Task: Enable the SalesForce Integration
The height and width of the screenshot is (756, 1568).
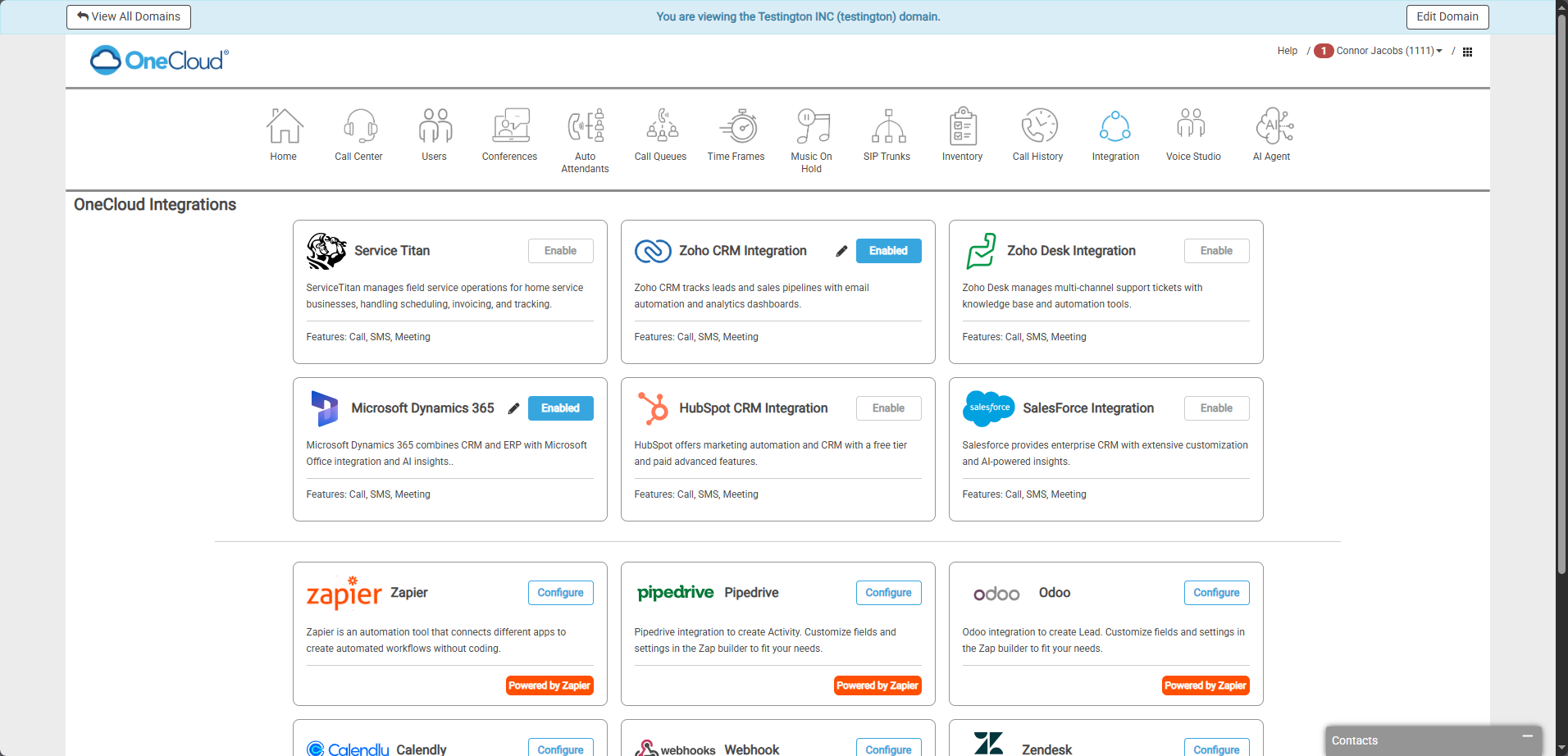Action: [x=1216, y=408]
